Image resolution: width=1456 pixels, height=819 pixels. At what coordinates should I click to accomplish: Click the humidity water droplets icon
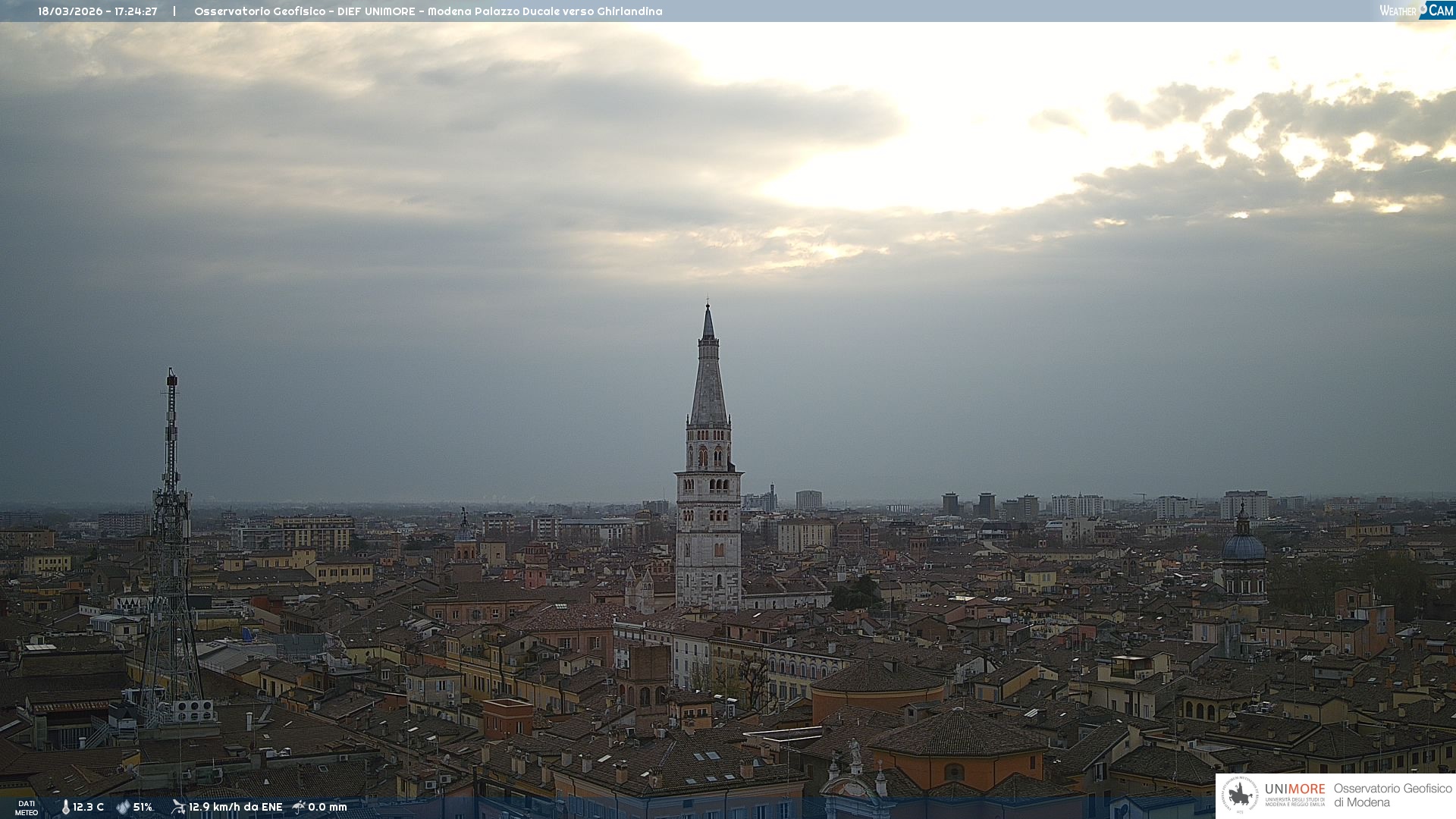point(123,807)
